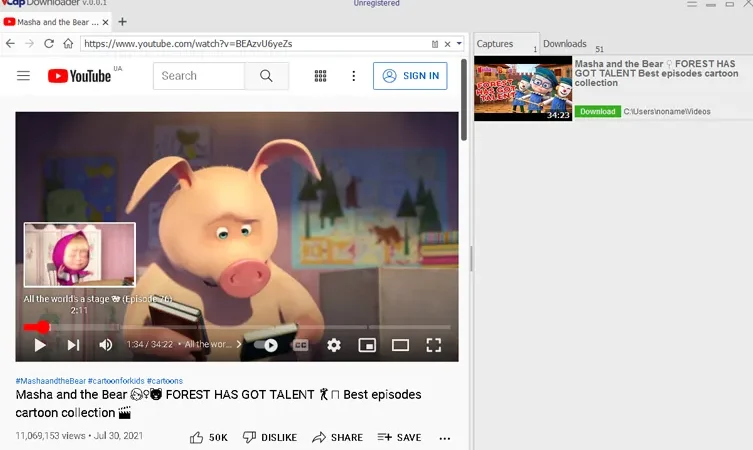The height and width of the screenshot is (450, 753).
Task: Reload the page with the refresh icon
Action: pos(49,44)
